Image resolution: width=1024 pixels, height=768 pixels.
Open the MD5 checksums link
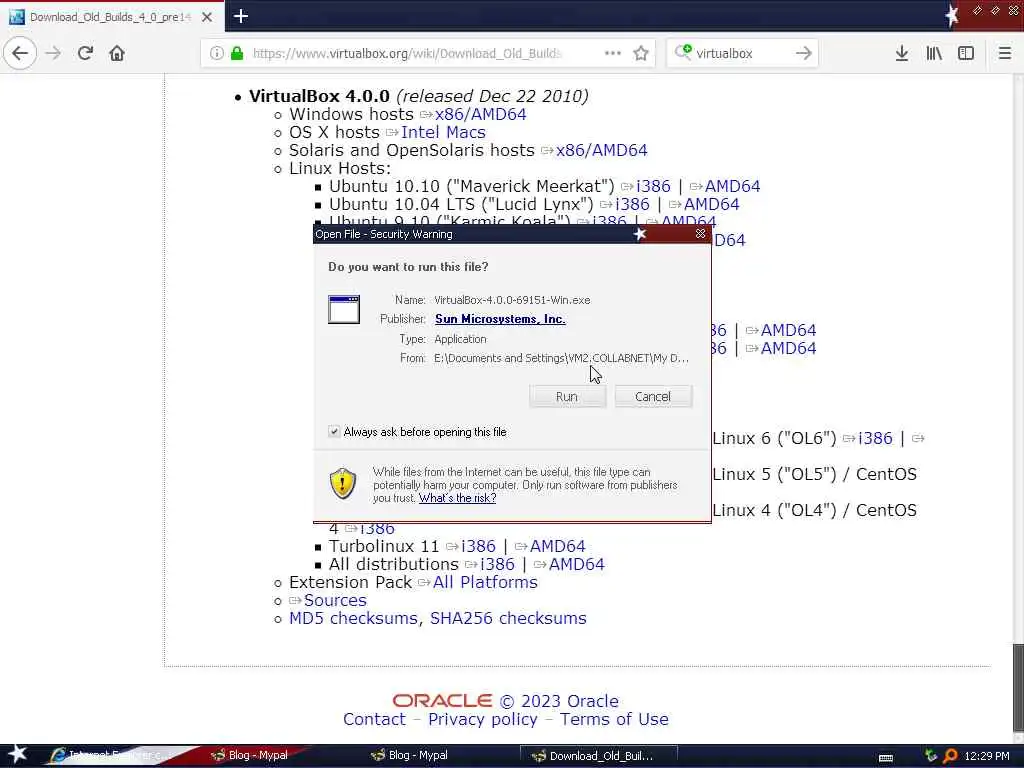353,618
